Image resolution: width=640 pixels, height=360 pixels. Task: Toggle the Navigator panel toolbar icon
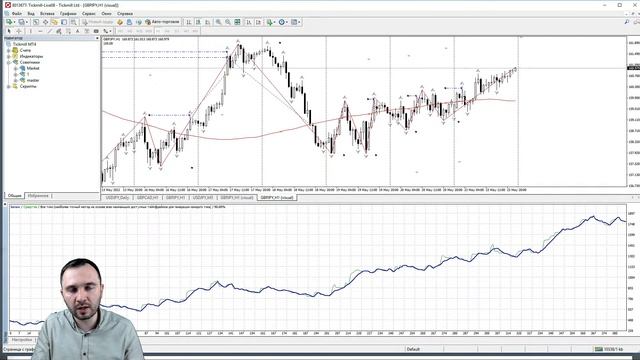(55, 22)
